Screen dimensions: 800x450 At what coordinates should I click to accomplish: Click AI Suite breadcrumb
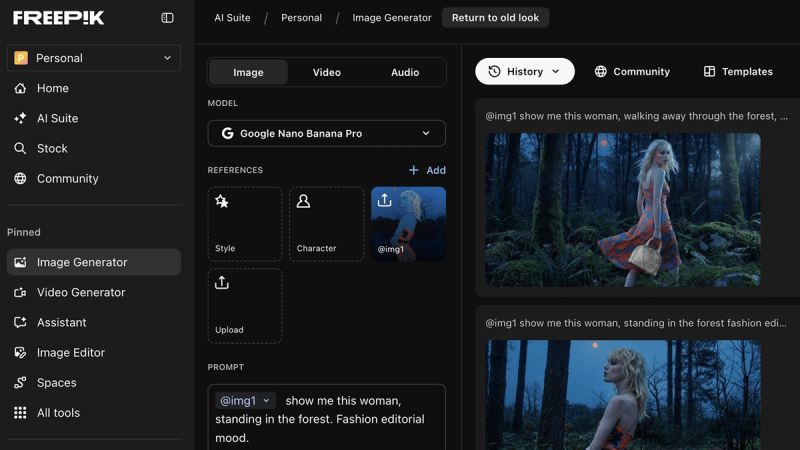pyautogui.click(x=232, y=18)
